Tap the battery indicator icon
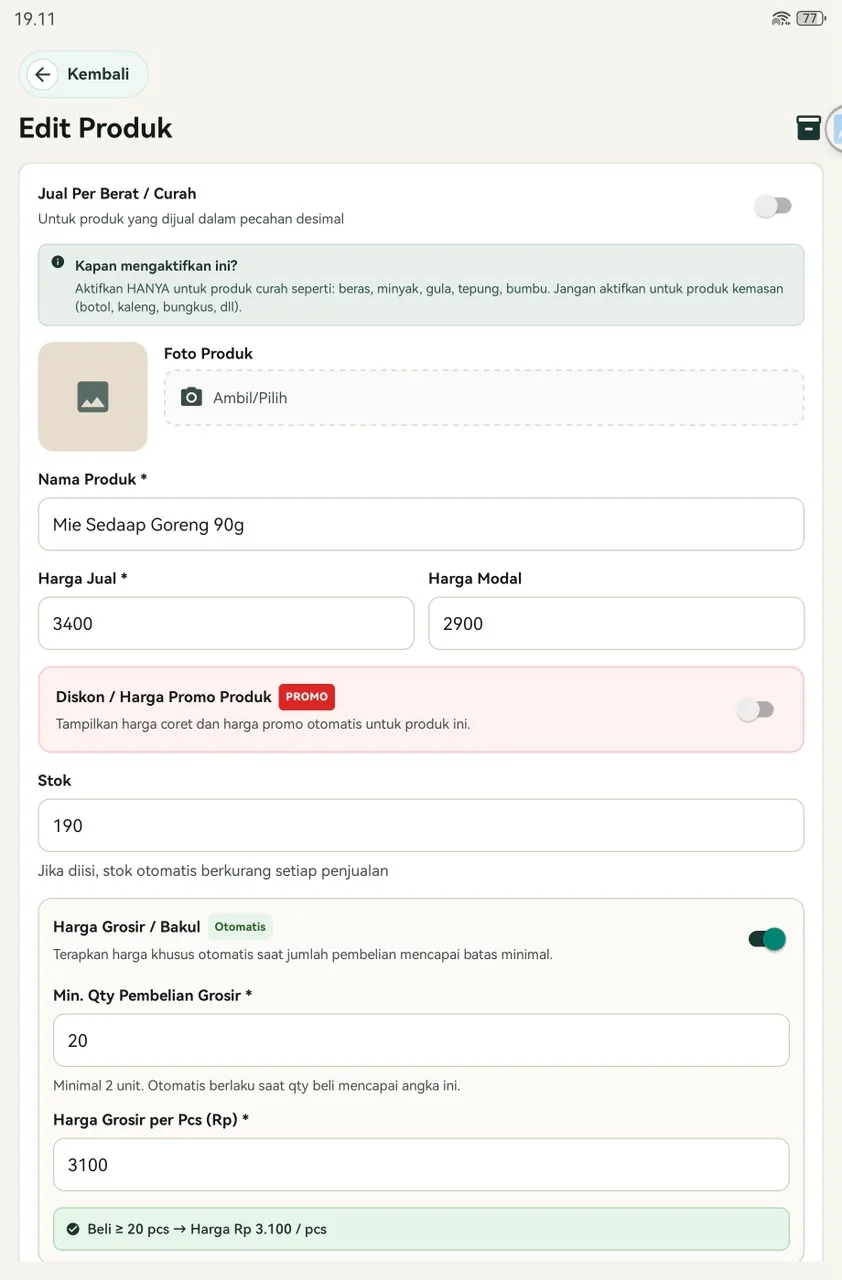 click(x=811, y=19)
